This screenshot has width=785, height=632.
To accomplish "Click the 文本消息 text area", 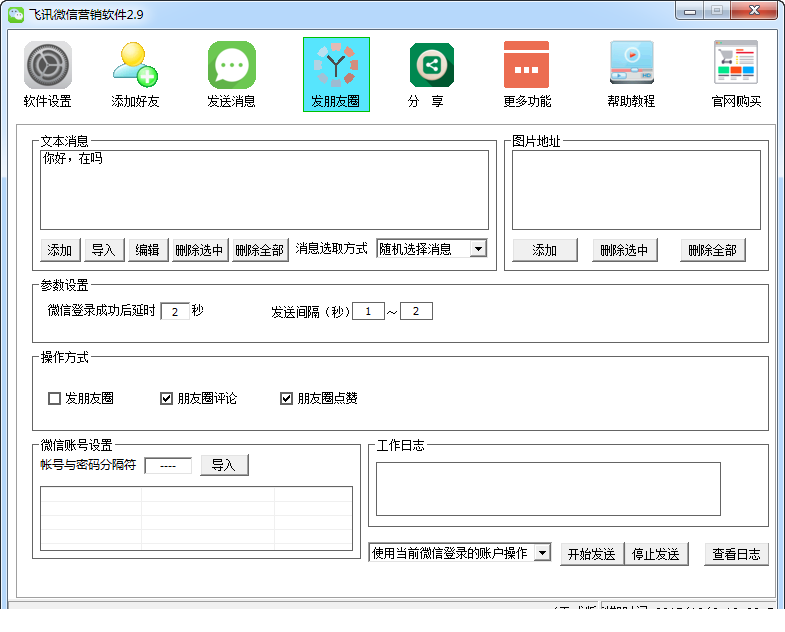I will [x=264, y=190].
